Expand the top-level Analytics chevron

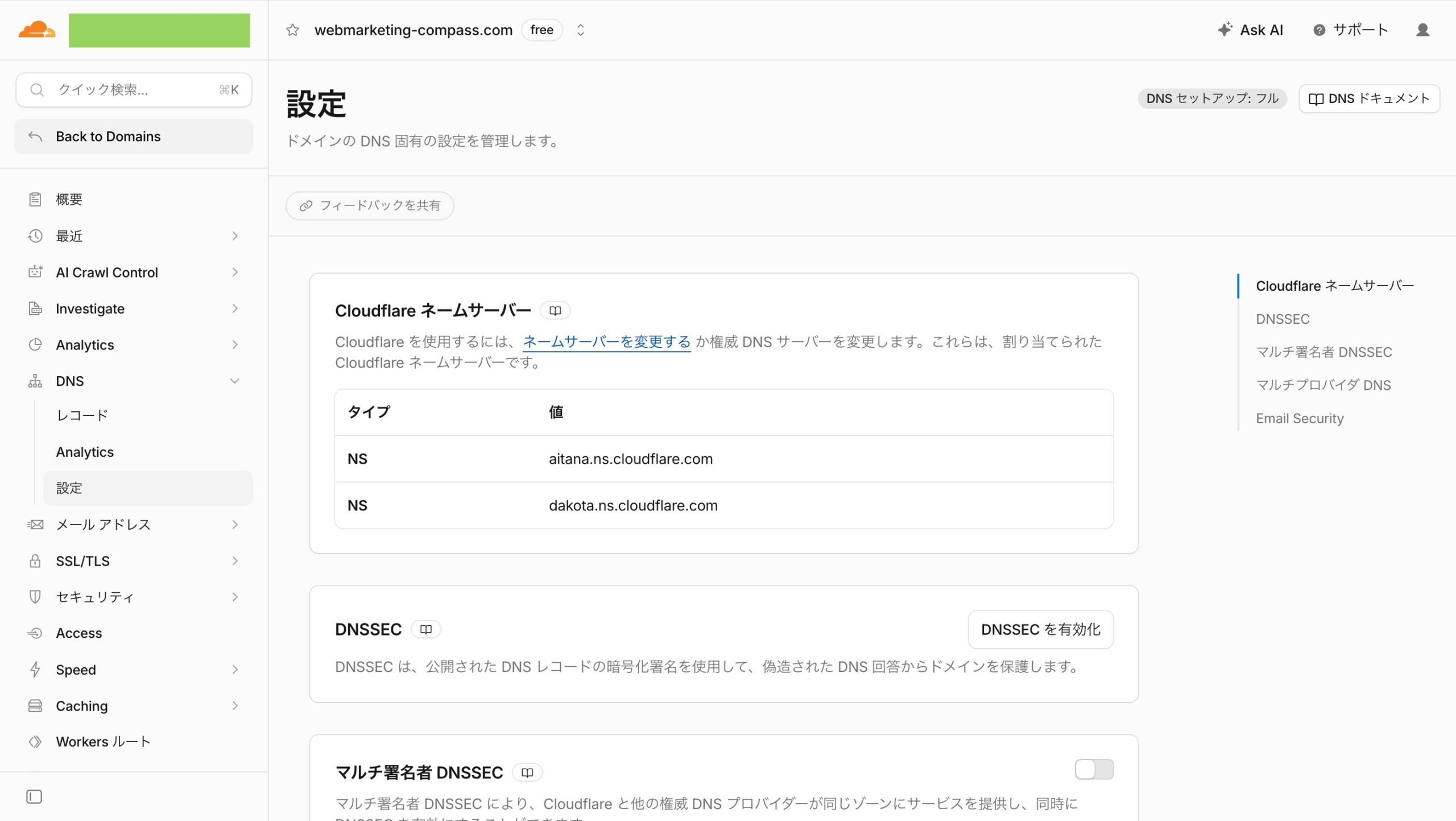[x=235, y=345]
